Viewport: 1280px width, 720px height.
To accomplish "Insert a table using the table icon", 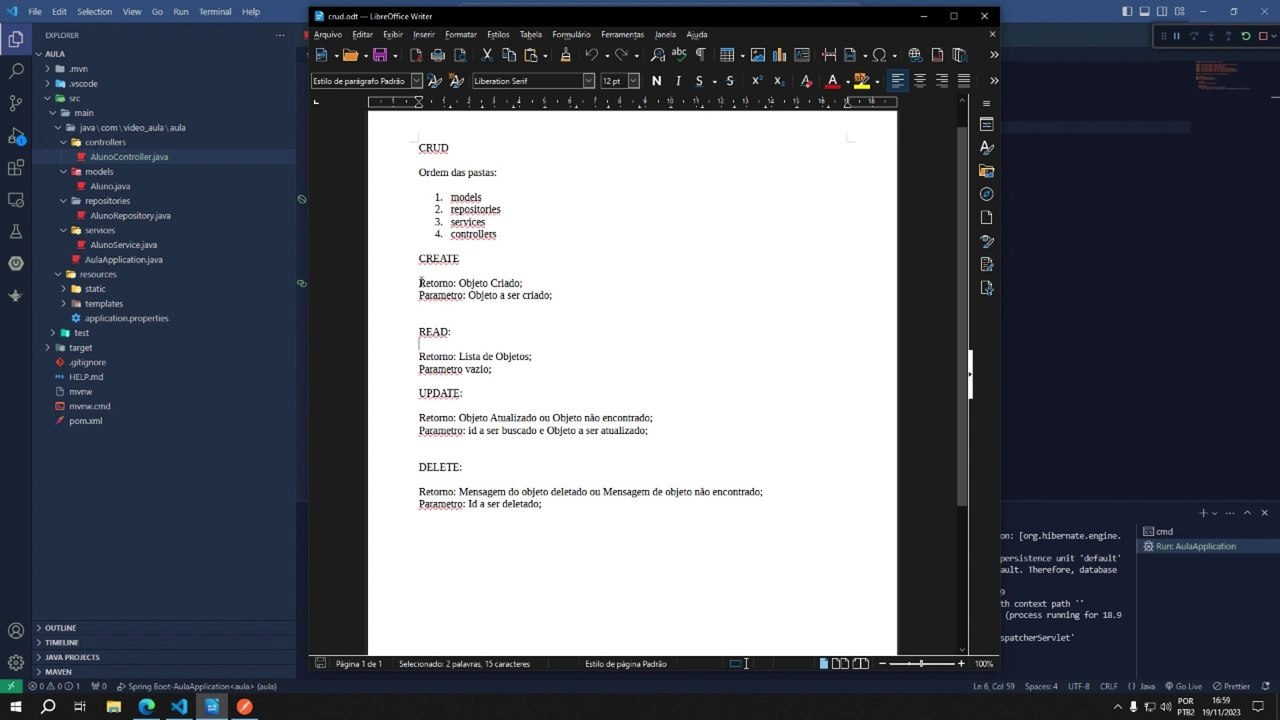I will (727, 55).
